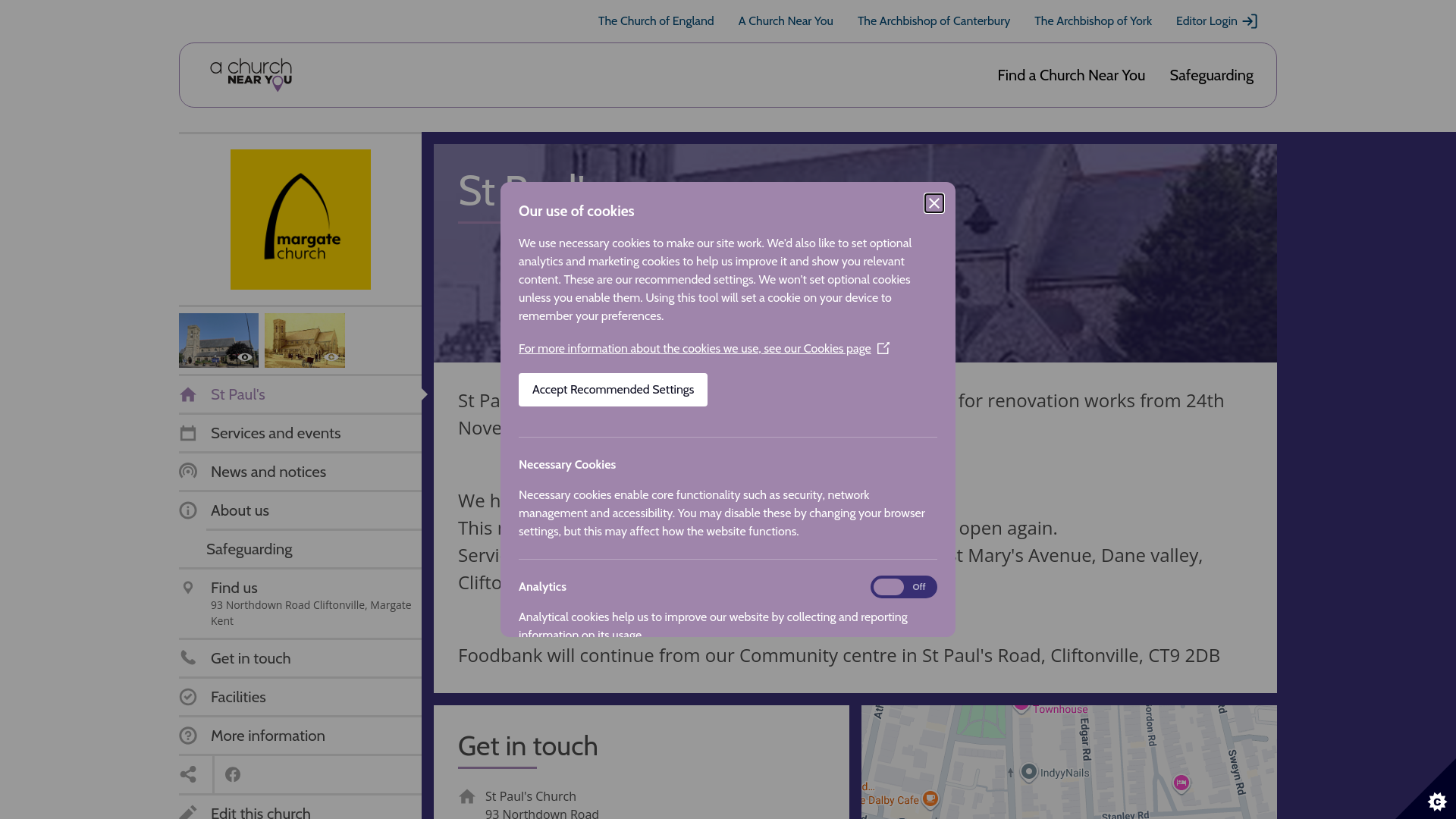Image resolution: width=1456 pixels, height=819 pixels.
Task: Click Accept Recommended Settings button
Action: pos(613,390)
